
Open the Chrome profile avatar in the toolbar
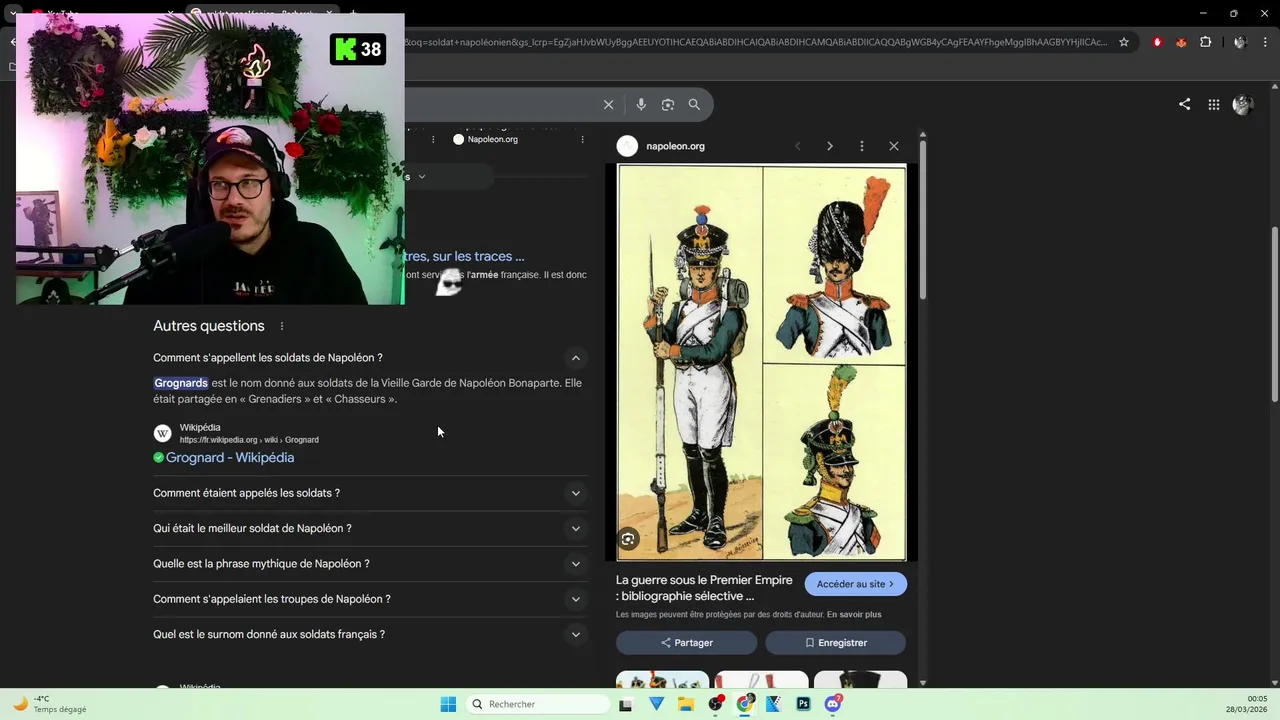pos(1240,42)
